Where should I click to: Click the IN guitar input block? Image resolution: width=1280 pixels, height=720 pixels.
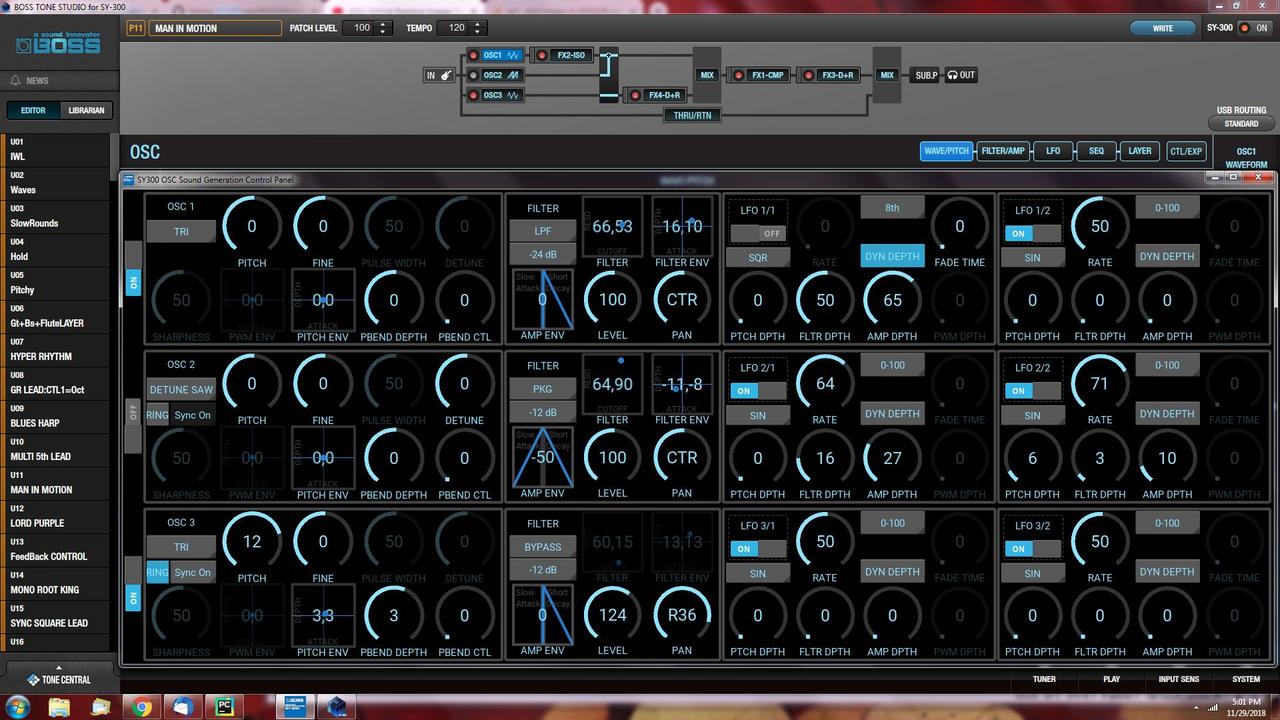(440, 75)
